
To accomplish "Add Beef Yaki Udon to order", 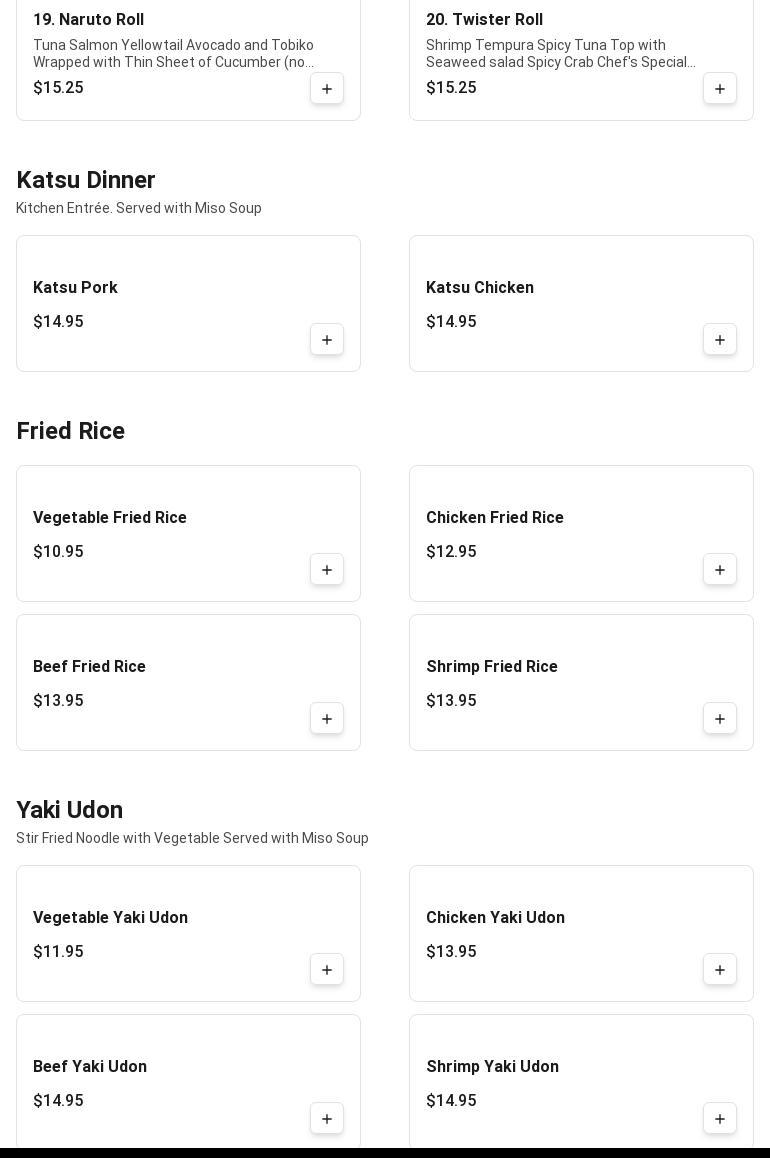I will (x=327, y=1119).
